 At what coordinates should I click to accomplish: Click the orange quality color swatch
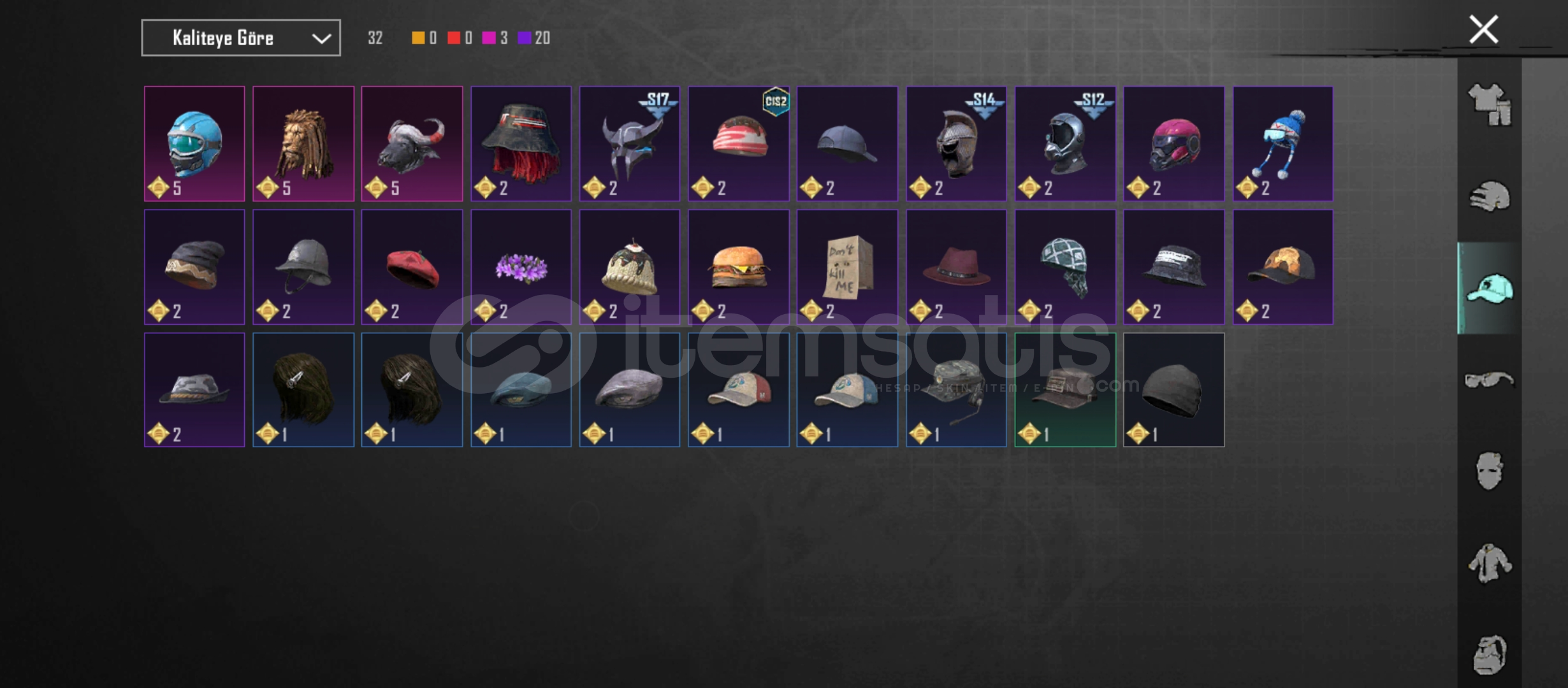pos(418,38)
